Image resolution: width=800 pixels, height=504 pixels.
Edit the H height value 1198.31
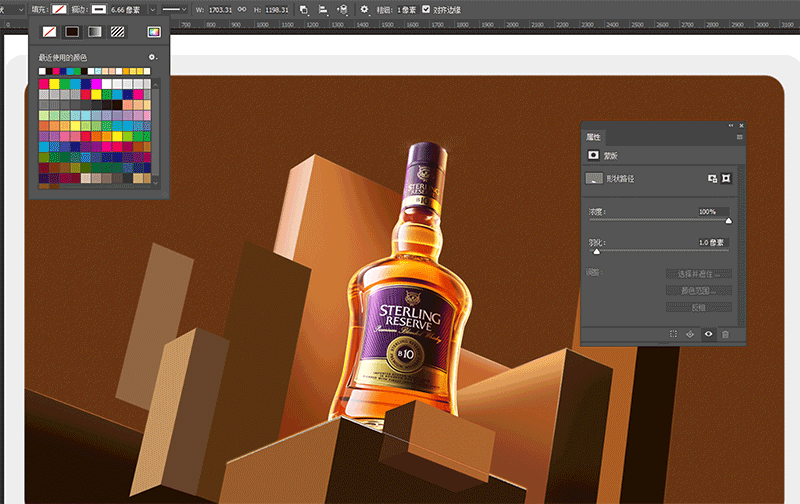coord(277,10)
